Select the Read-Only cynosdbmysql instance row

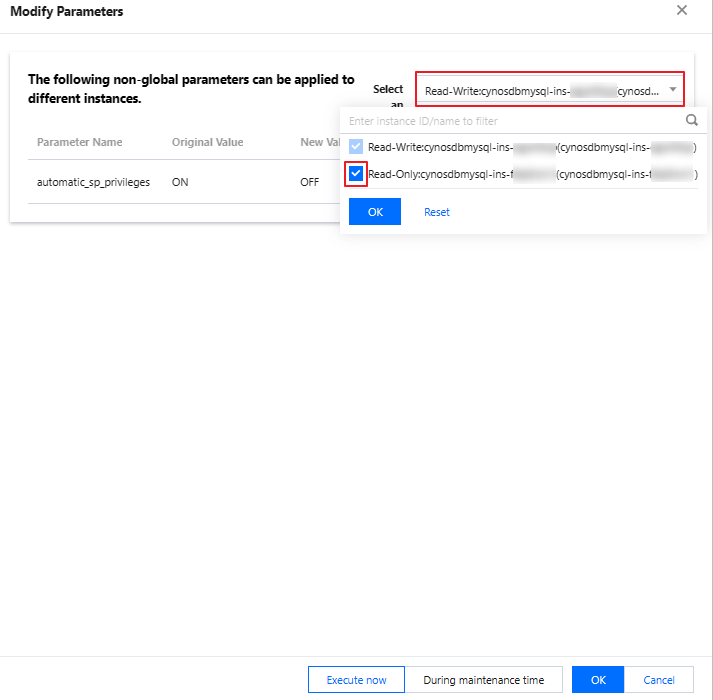coord(523,174)
